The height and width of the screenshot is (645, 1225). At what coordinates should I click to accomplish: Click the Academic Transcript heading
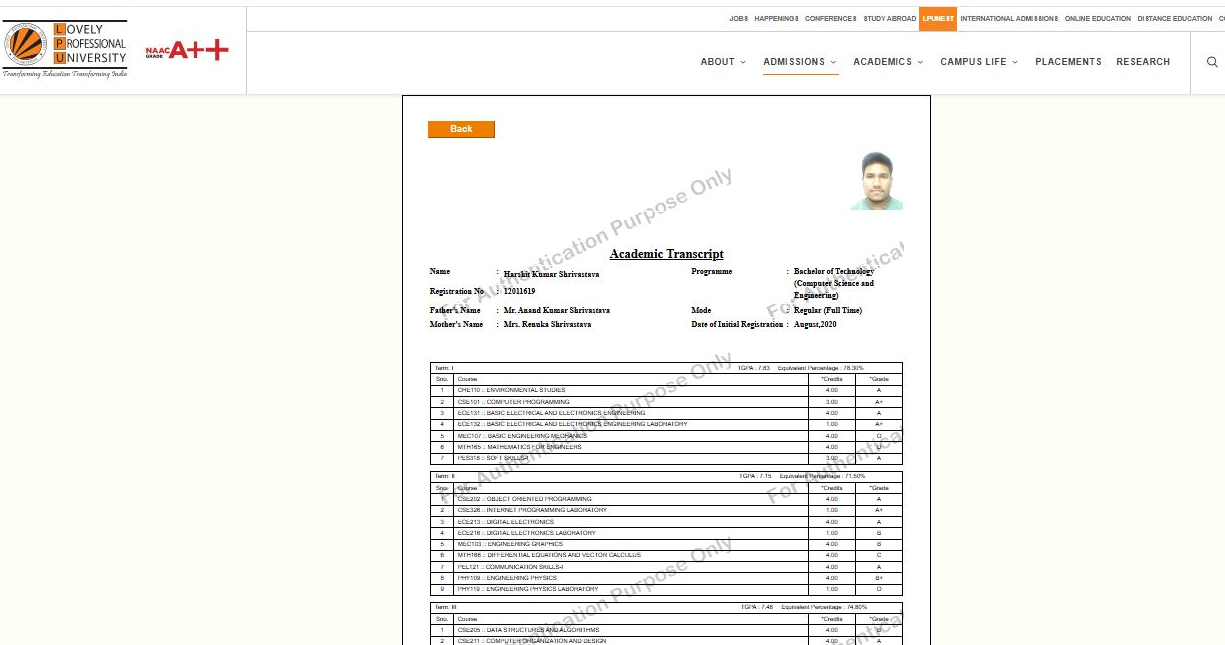point(666,254)
